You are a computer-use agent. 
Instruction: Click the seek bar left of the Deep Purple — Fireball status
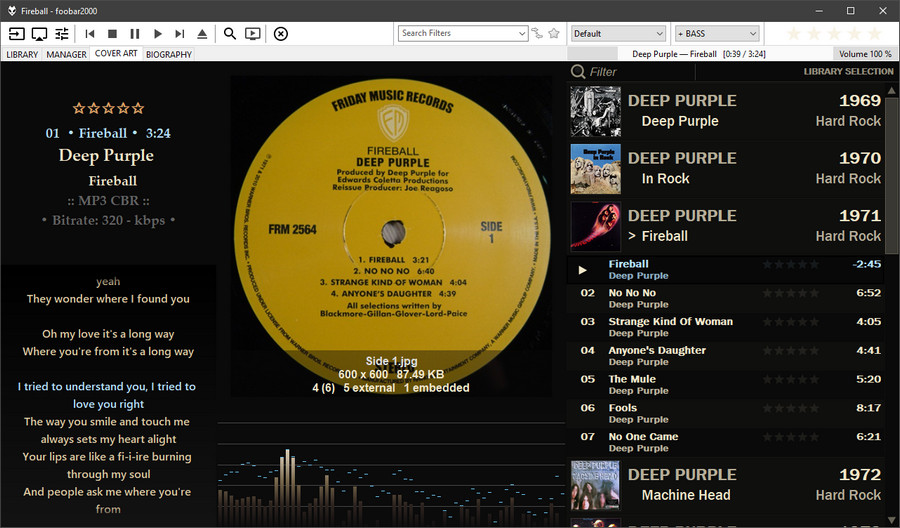592,54
